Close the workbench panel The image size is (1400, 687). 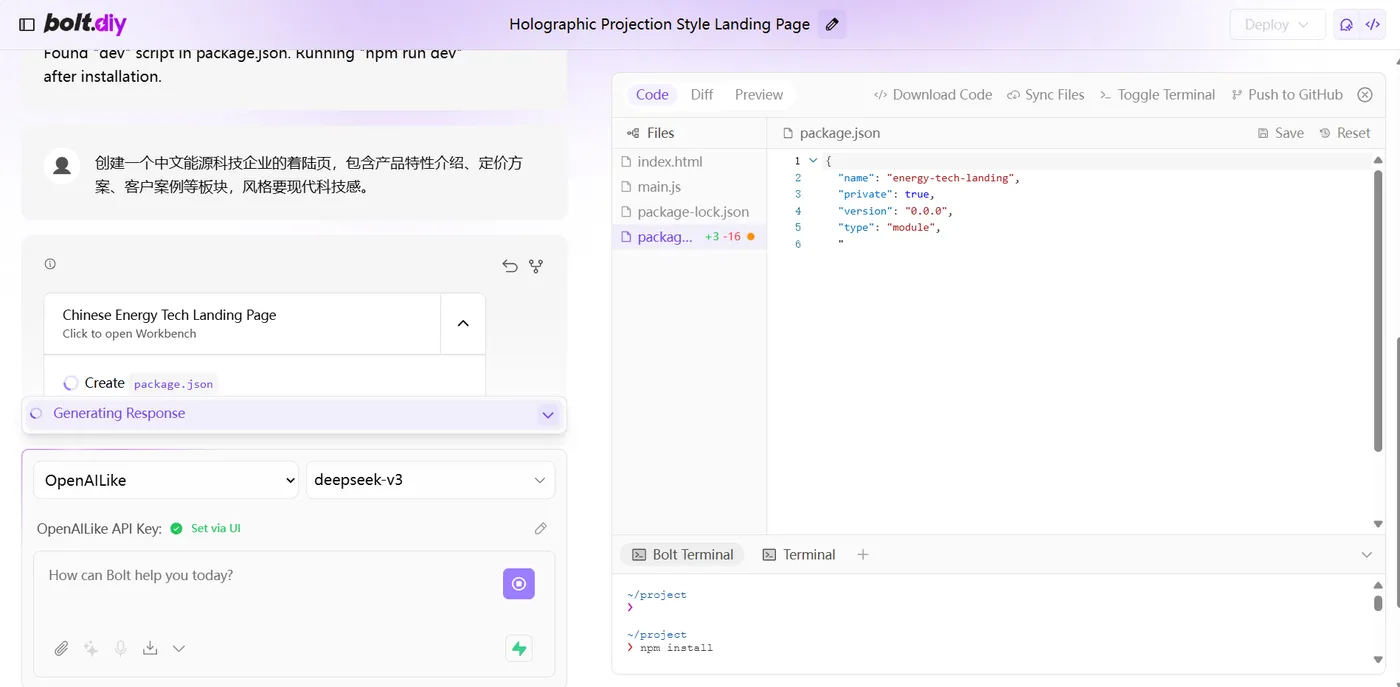pyautogui.click(x=1365, y=95)
